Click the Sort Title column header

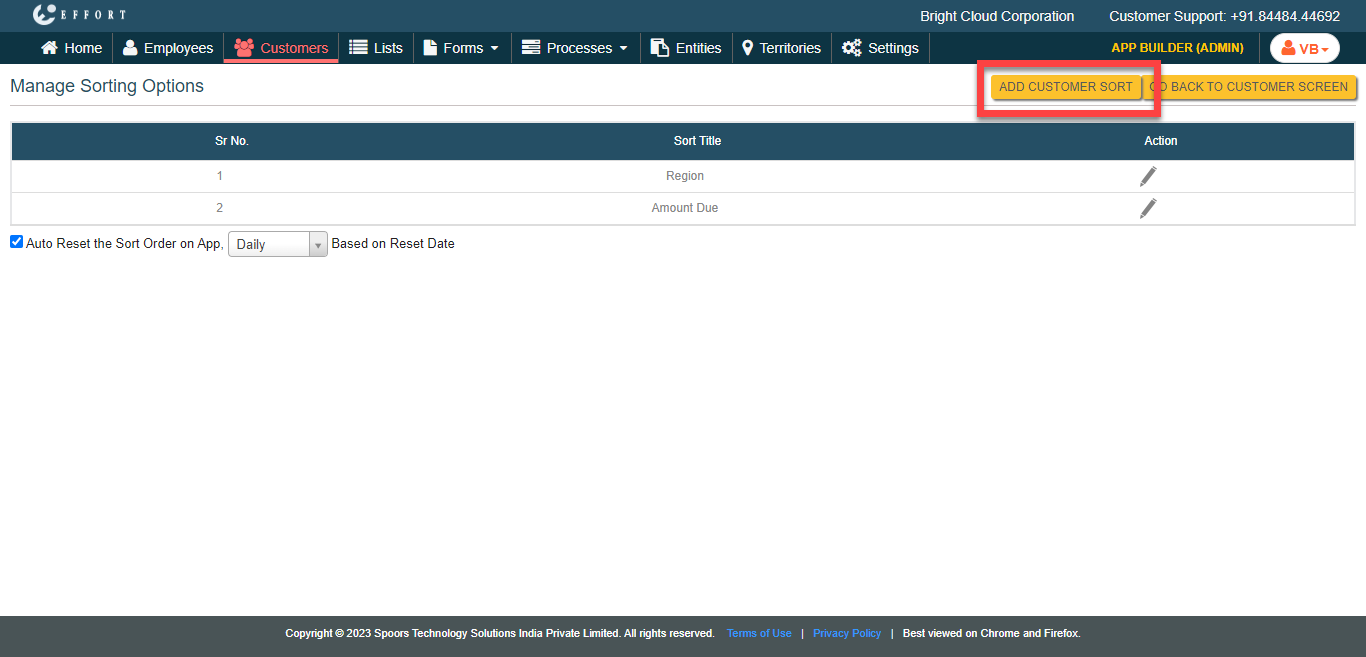(x=697, y=141)
